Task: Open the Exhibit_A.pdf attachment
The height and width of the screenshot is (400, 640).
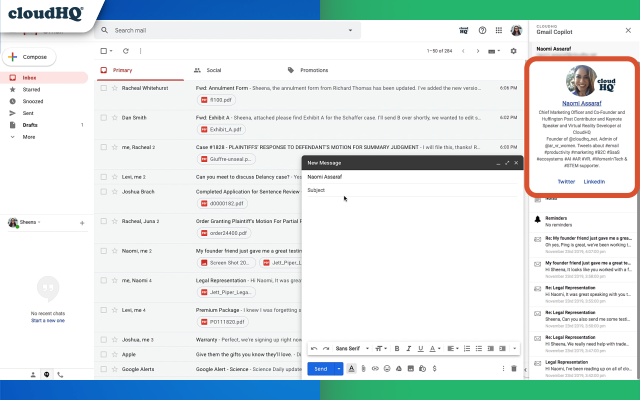Action: coord(221,129)
